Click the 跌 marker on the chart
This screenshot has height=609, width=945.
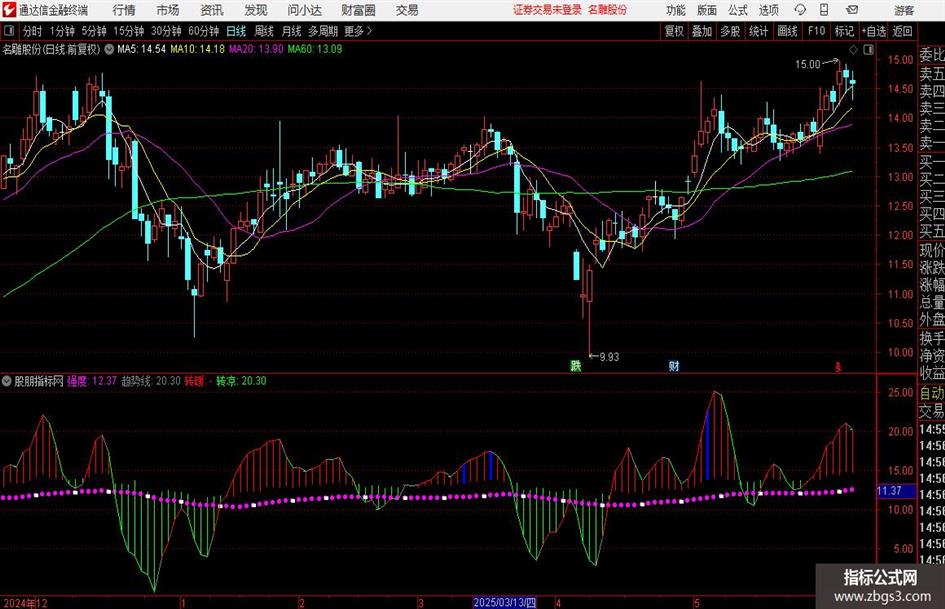tap(576, 365)
